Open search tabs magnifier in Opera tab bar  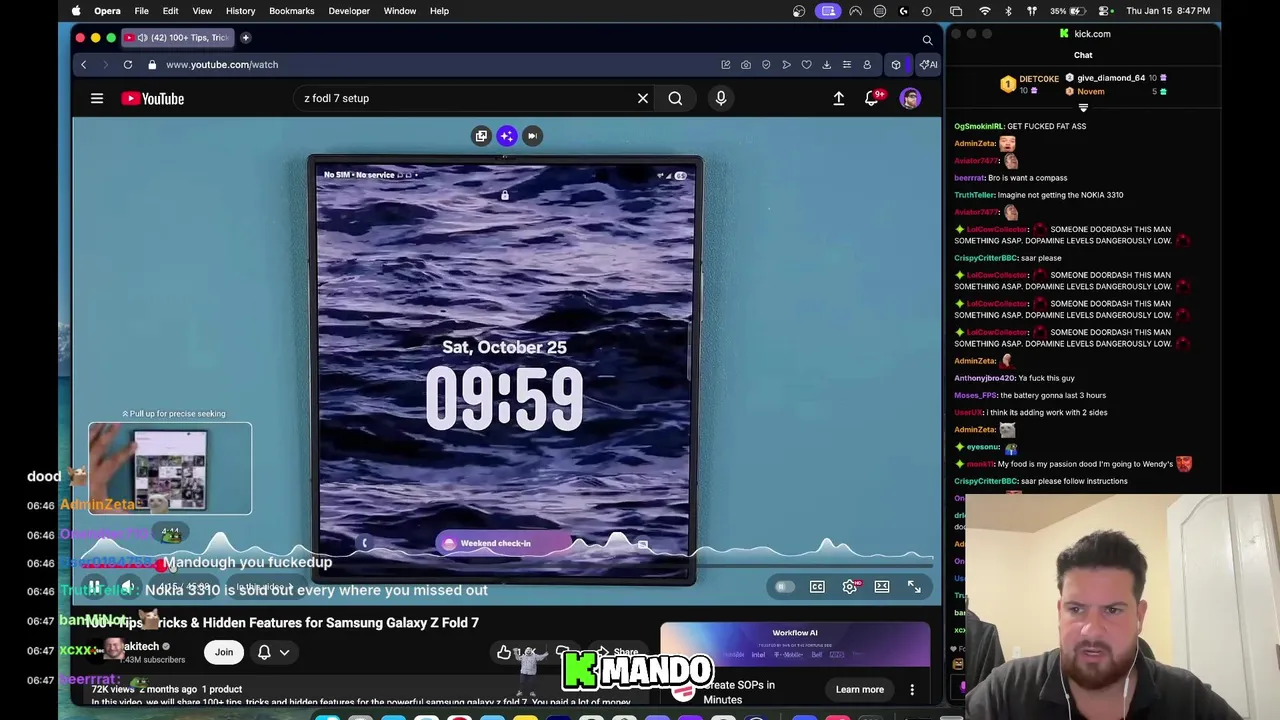click(927, 40)
